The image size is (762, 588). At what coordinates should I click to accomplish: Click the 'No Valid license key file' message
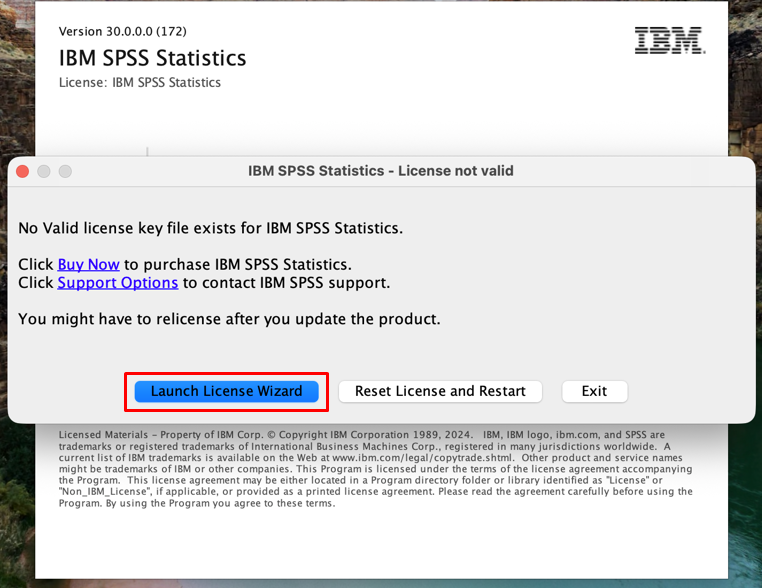(x=210, y=228)
